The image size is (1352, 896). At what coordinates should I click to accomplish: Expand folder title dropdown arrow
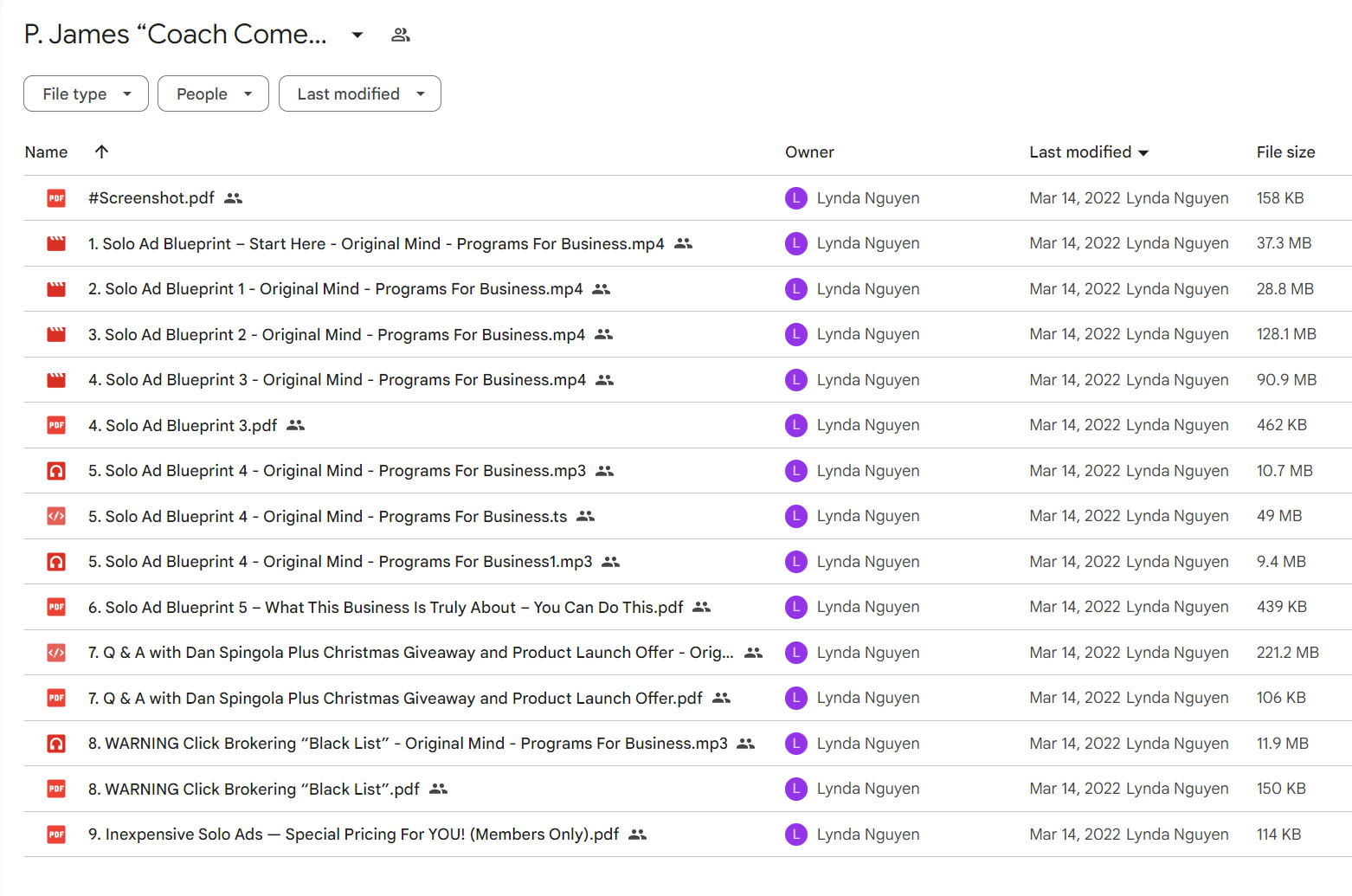357,35
